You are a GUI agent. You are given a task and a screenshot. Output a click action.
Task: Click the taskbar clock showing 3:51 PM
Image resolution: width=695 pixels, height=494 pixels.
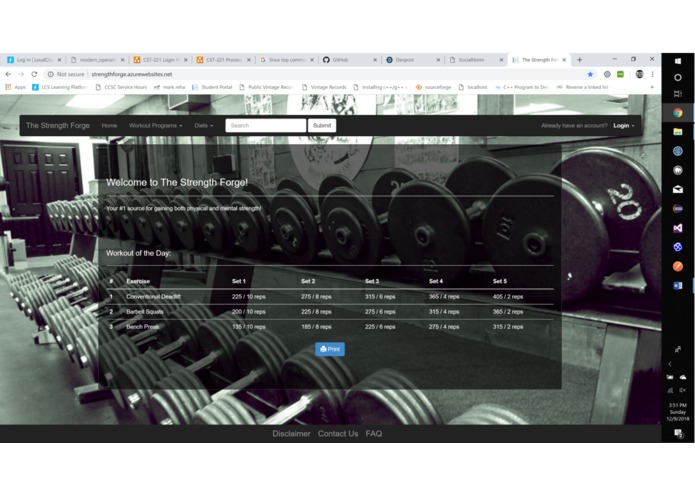point(678,412)
